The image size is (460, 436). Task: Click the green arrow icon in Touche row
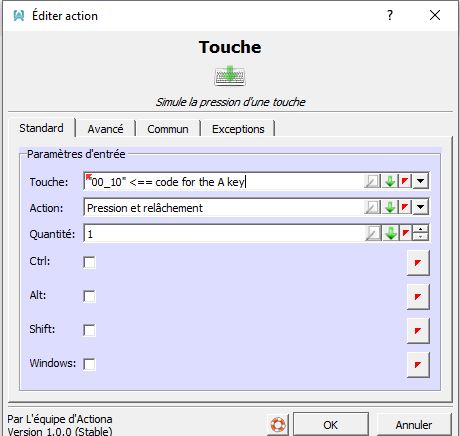click(390, 182)
